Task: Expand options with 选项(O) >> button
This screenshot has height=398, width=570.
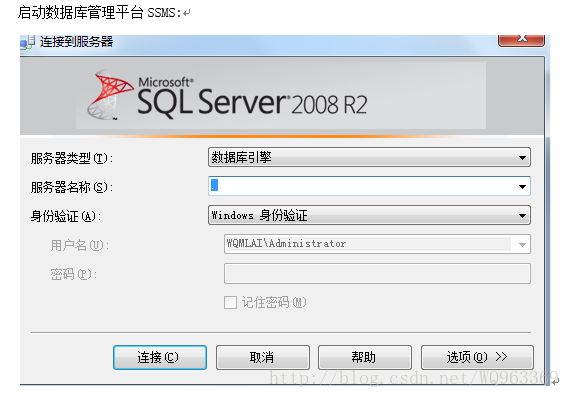Action: (x=477, y=357)
